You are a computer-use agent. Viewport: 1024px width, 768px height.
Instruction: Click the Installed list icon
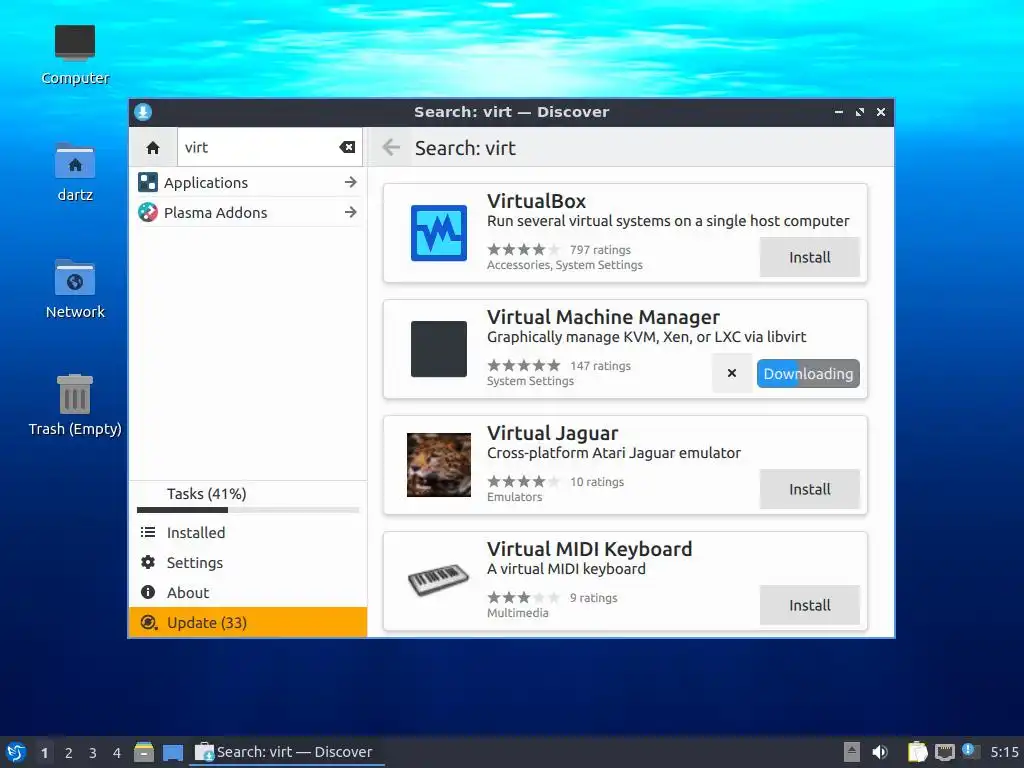tap(148, 532)
